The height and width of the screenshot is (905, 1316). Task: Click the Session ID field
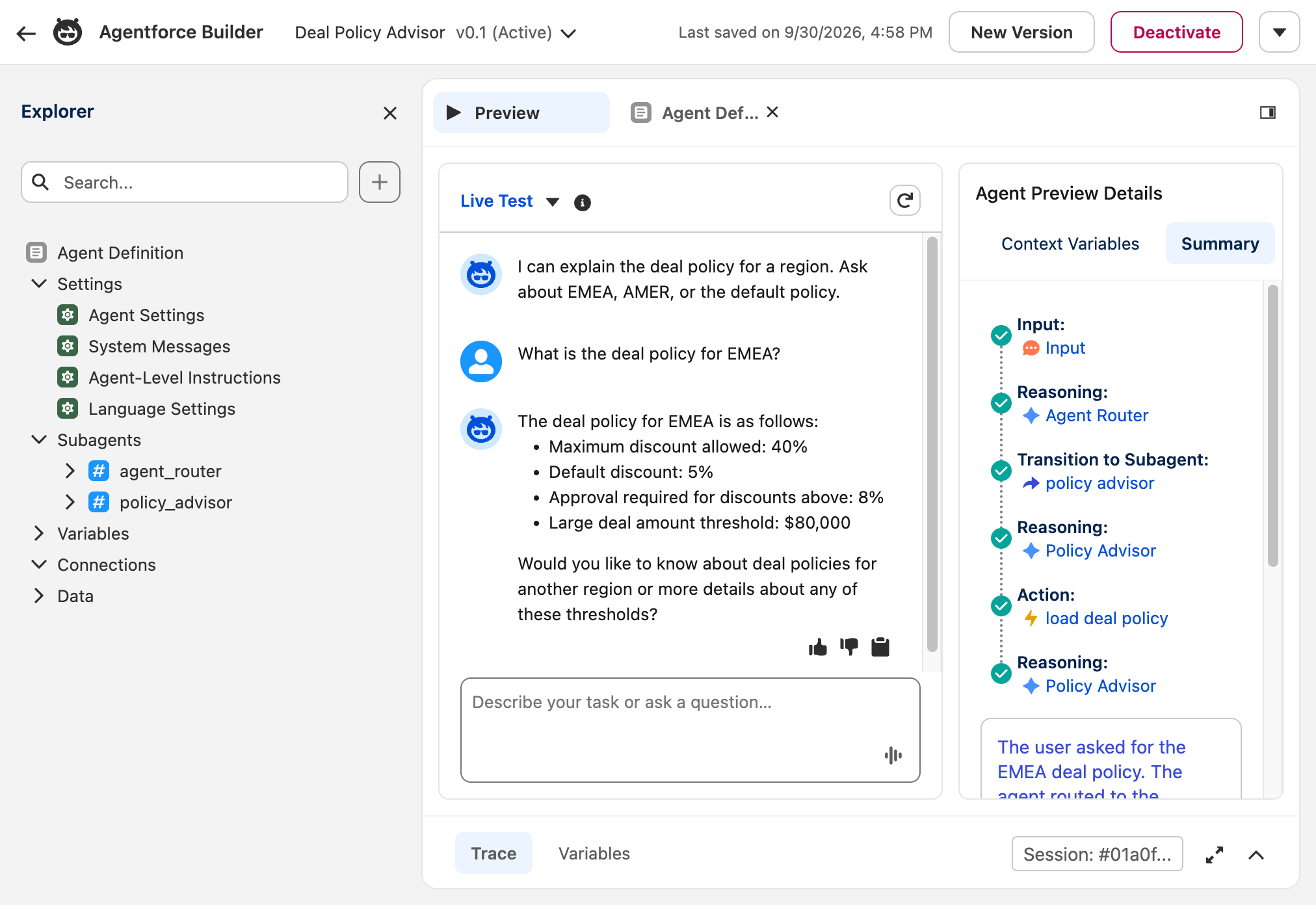[x=1097, y=854]
